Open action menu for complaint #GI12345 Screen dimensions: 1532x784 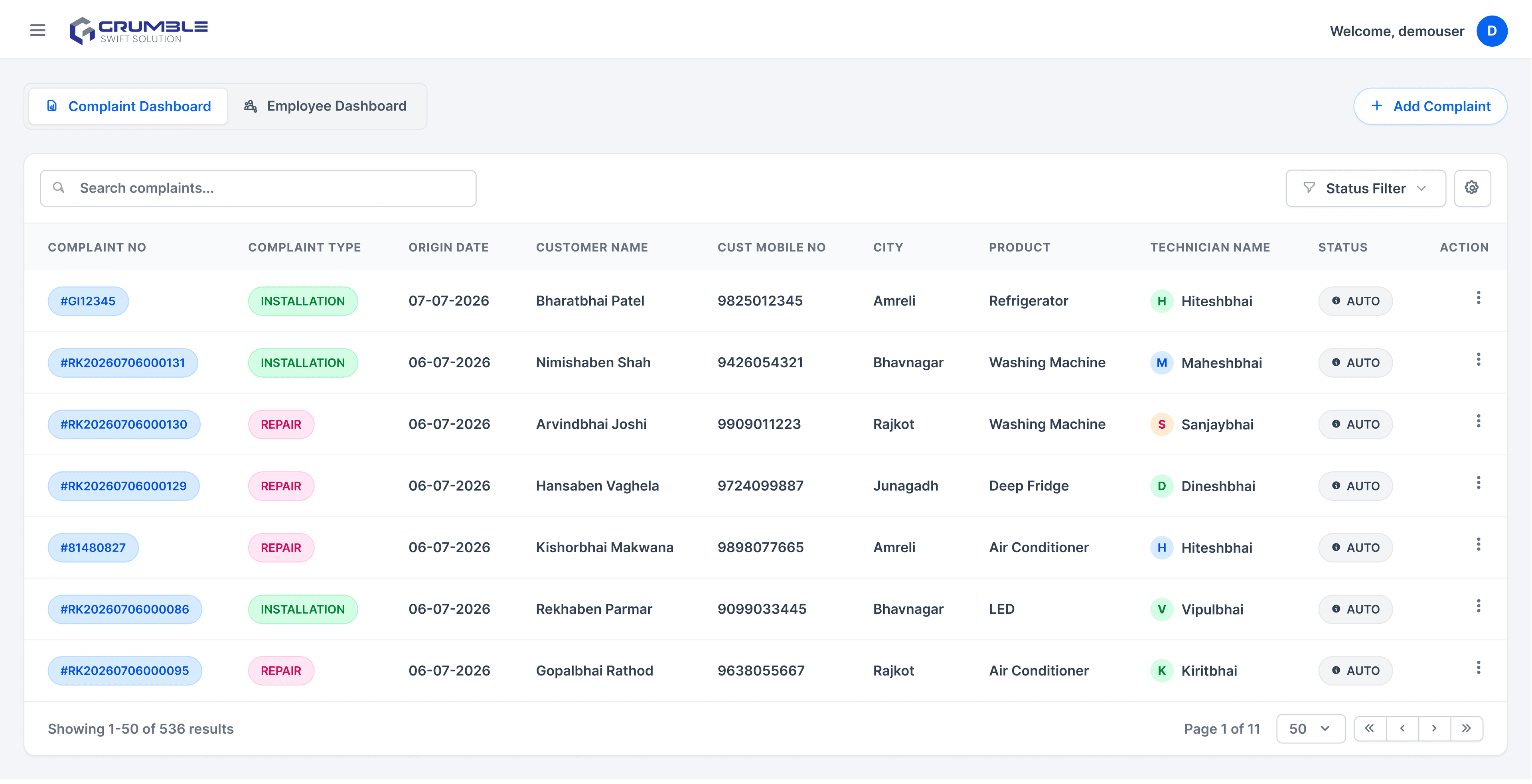[1478, 298]
